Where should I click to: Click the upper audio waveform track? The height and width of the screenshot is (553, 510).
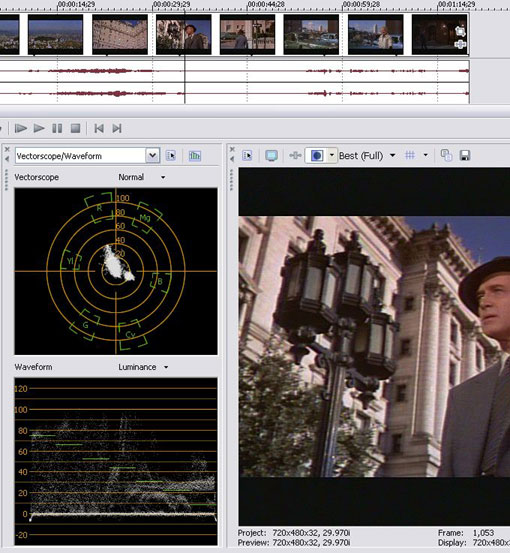coord(234,71)
